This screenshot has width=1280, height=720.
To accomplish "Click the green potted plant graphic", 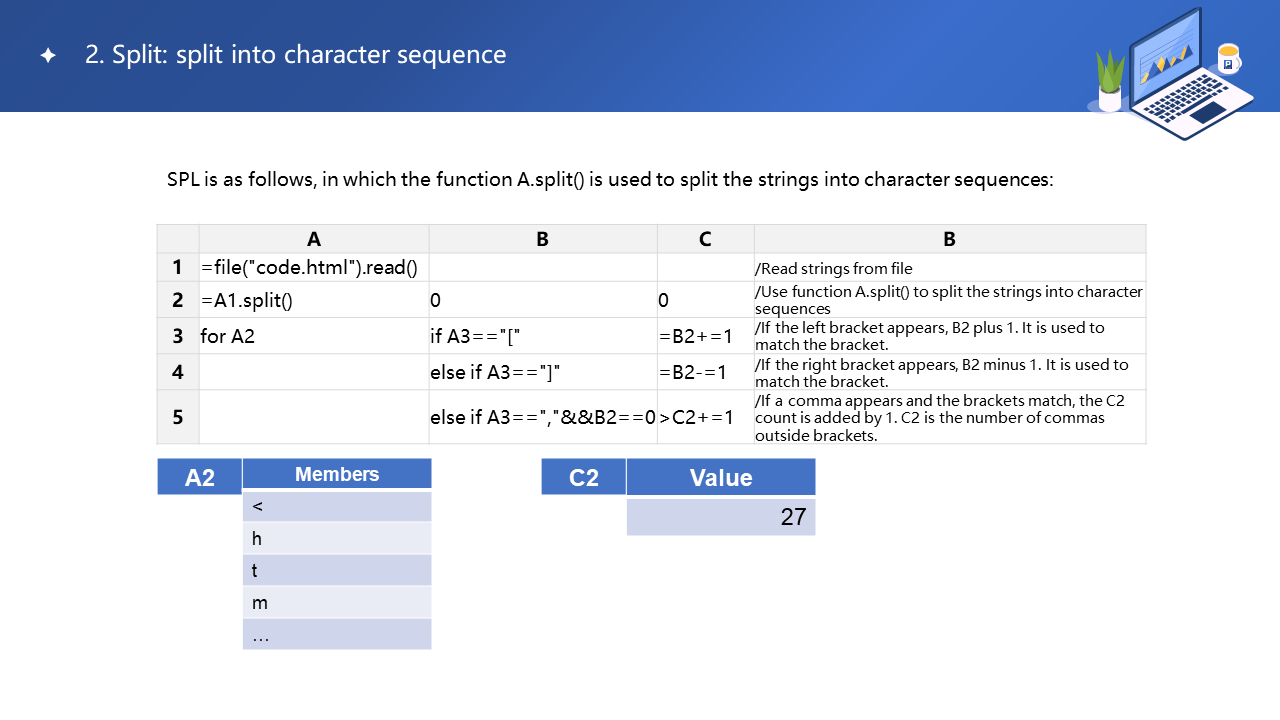I will 1110,80.
